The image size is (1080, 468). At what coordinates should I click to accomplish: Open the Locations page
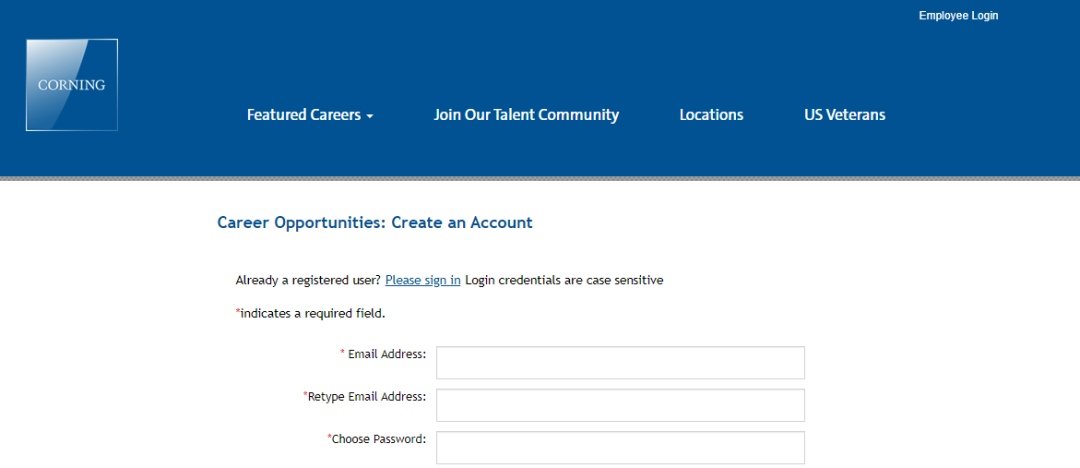point(711,115)
